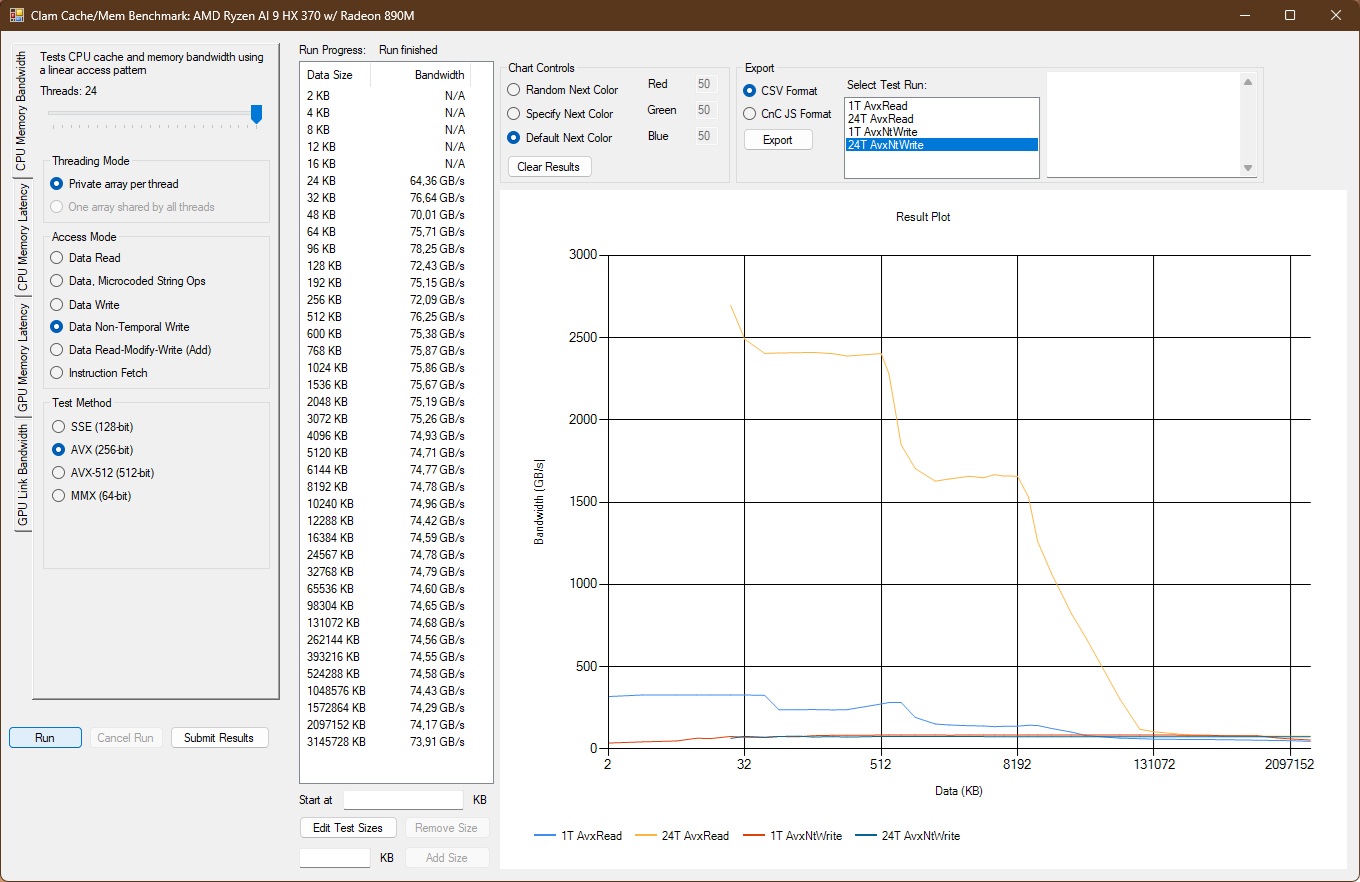
Task: Choose Random Next Color option
Action: point(515,90)
